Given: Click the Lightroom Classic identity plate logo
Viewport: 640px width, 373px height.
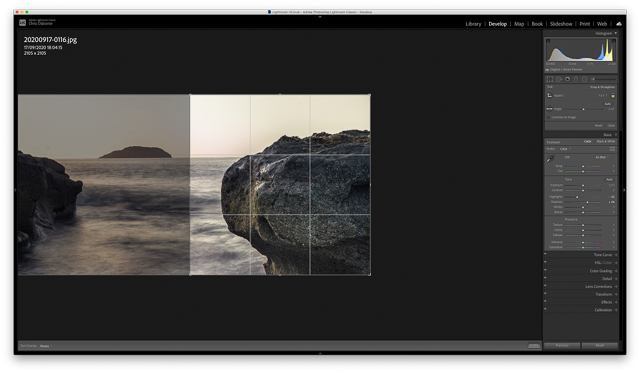Looking at the screenshot, I should pyautogui.click(x=22, y=22).
